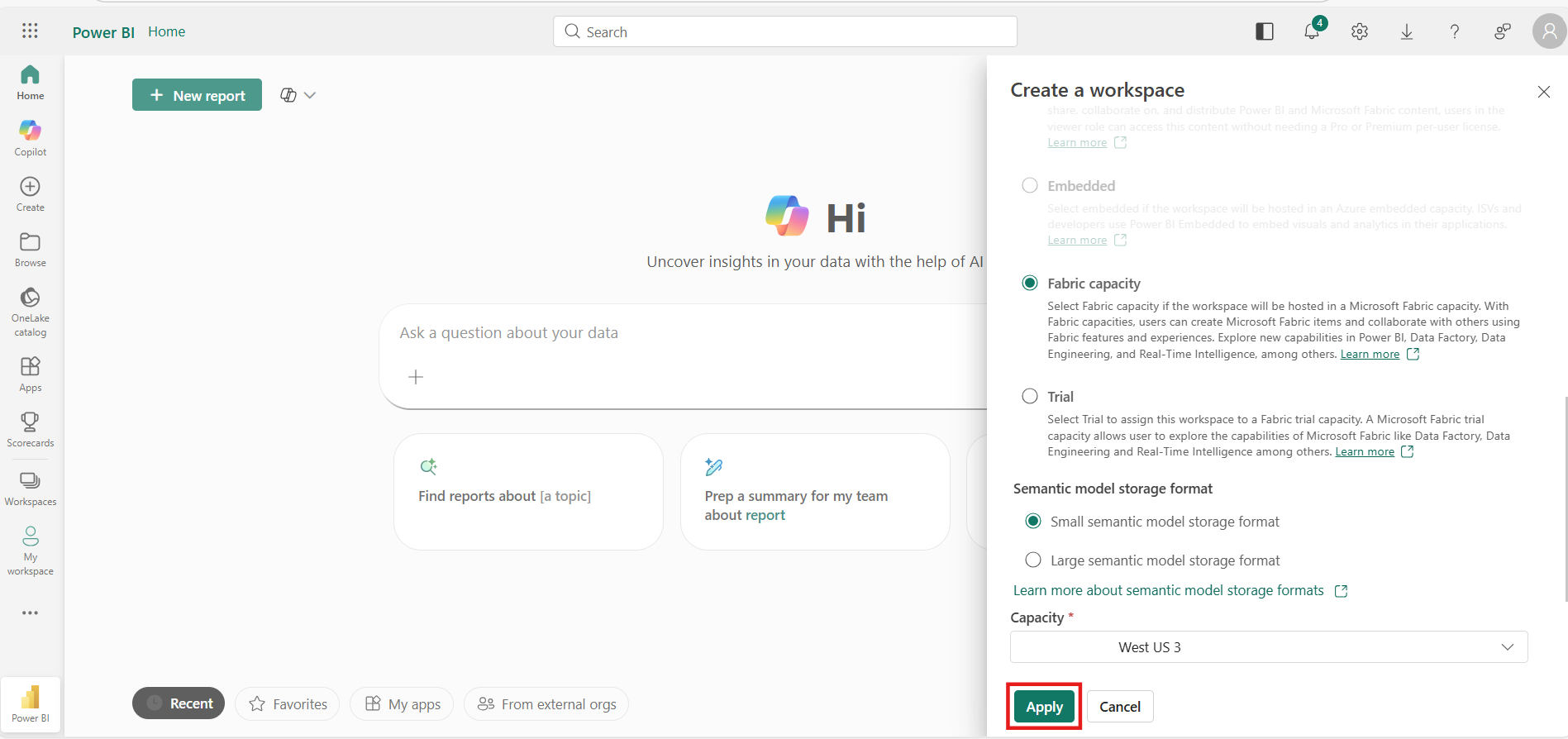Select the Trial license radio button
This screenshot has width=1568, height=739.
click(x=1030, y=396)
